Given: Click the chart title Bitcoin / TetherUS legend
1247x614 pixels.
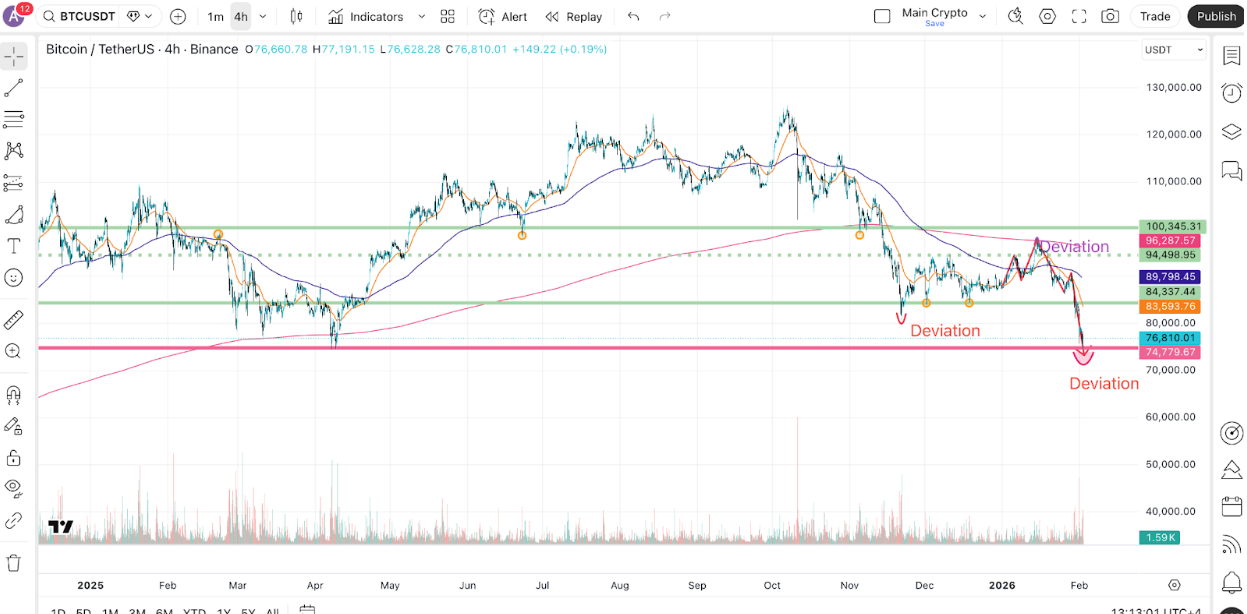Looking at the screenshot, I should click(142, 49).
